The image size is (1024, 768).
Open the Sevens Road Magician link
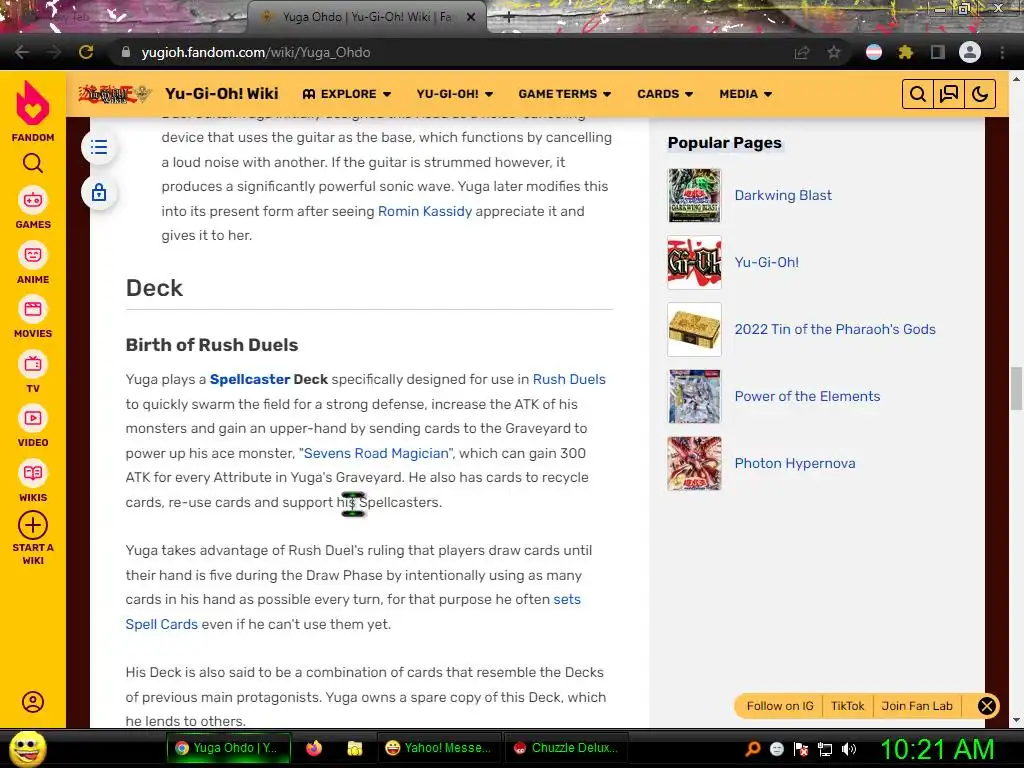click(x=377, y=453)
